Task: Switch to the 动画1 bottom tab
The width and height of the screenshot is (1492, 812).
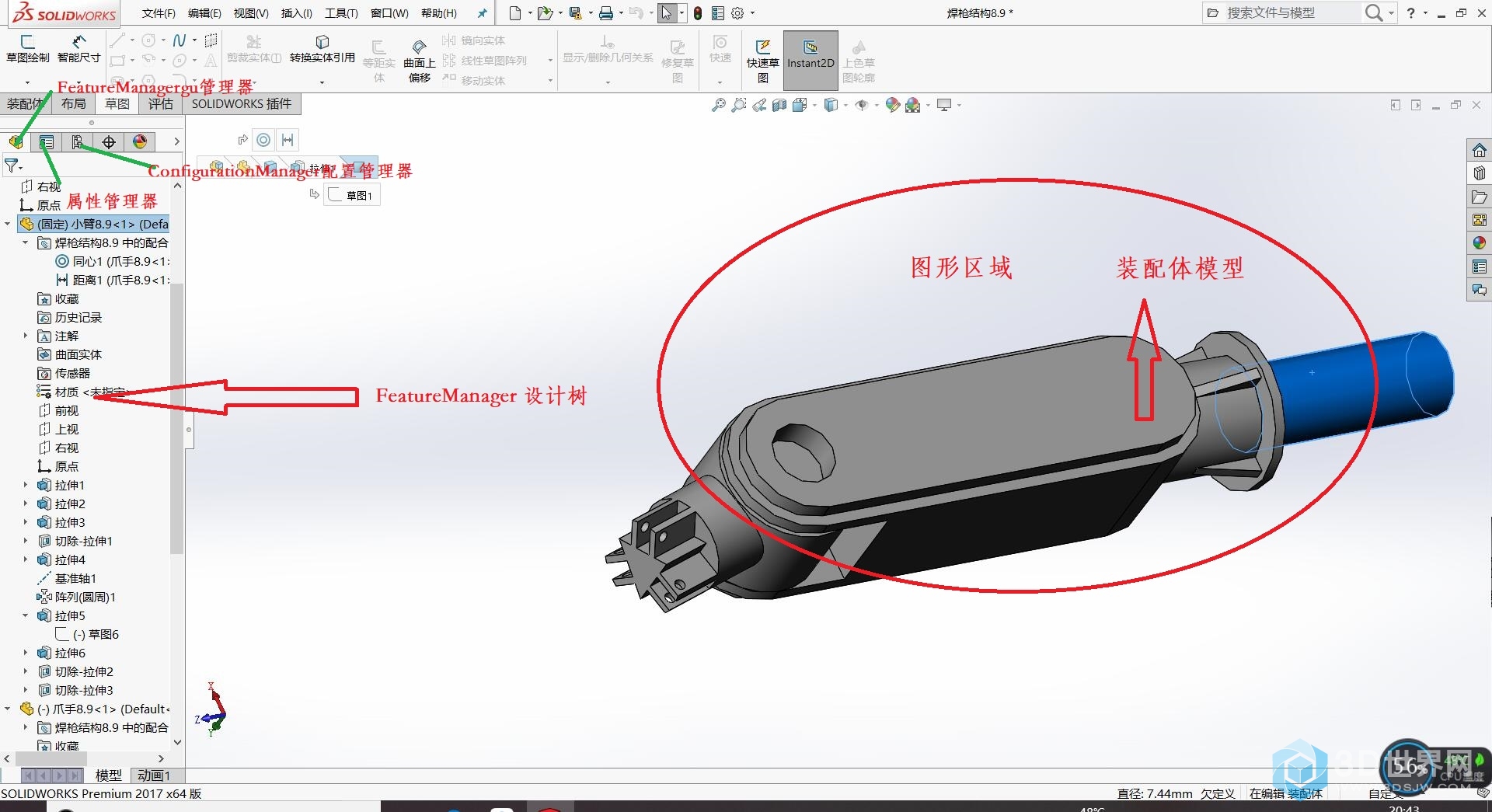Action: click(154, 775)
